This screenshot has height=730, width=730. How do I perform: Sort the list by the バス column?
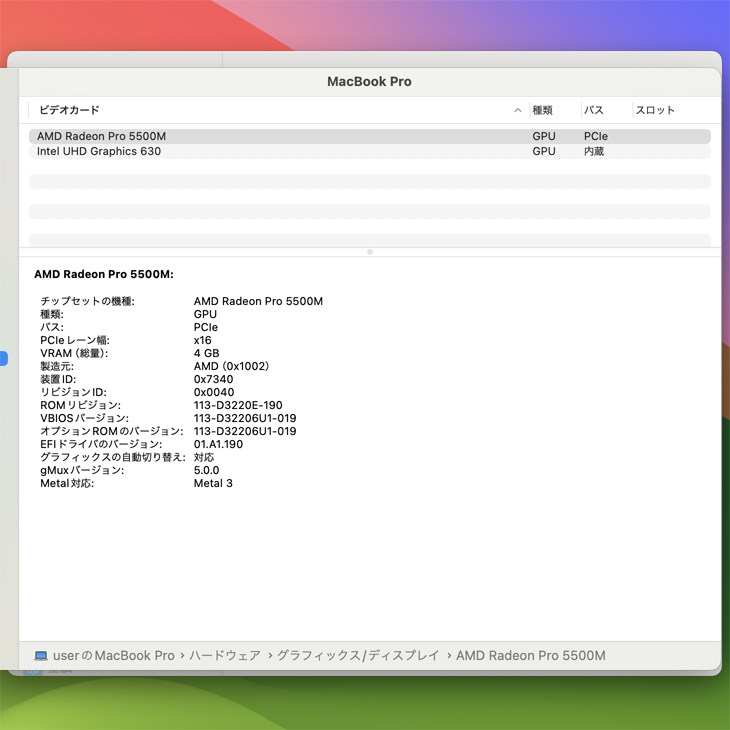tap(594, 110)
